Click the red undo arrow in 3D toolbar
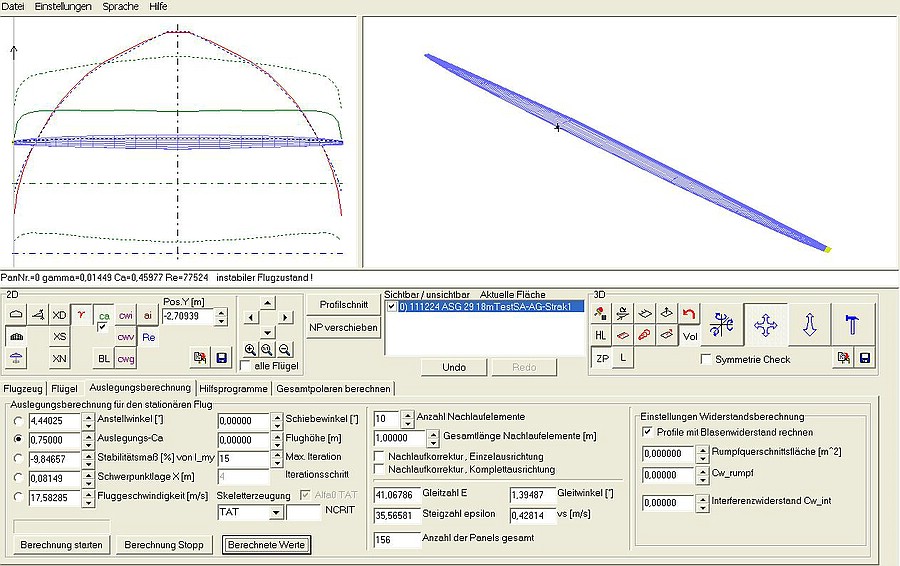 (689, 314)
